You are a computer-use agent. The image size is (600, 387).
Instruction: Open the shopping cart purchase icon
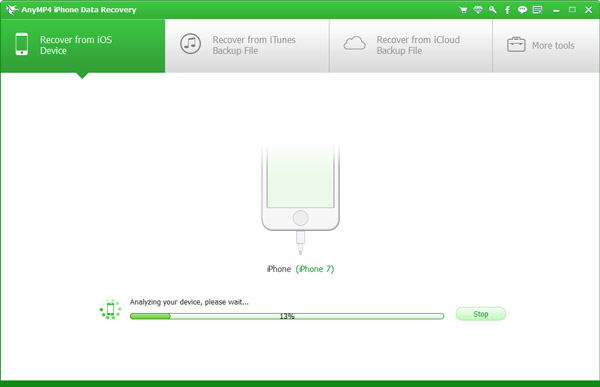click(x=463, y=10)
